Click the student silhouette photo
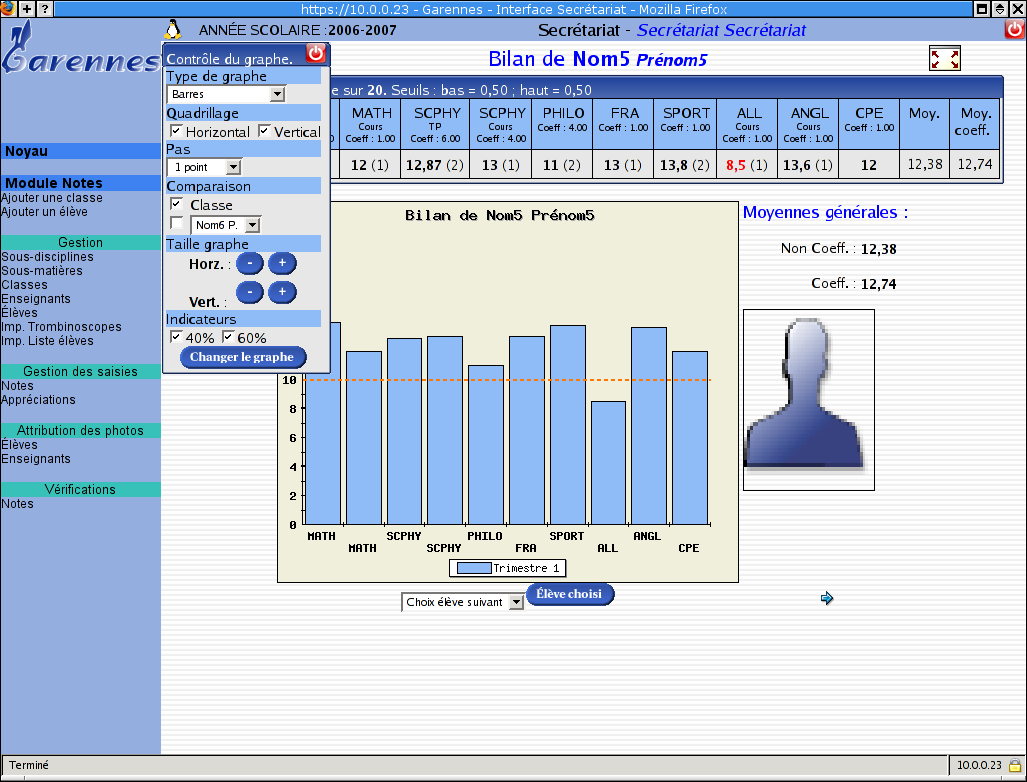1027x782 pixels. click(808, 399)
